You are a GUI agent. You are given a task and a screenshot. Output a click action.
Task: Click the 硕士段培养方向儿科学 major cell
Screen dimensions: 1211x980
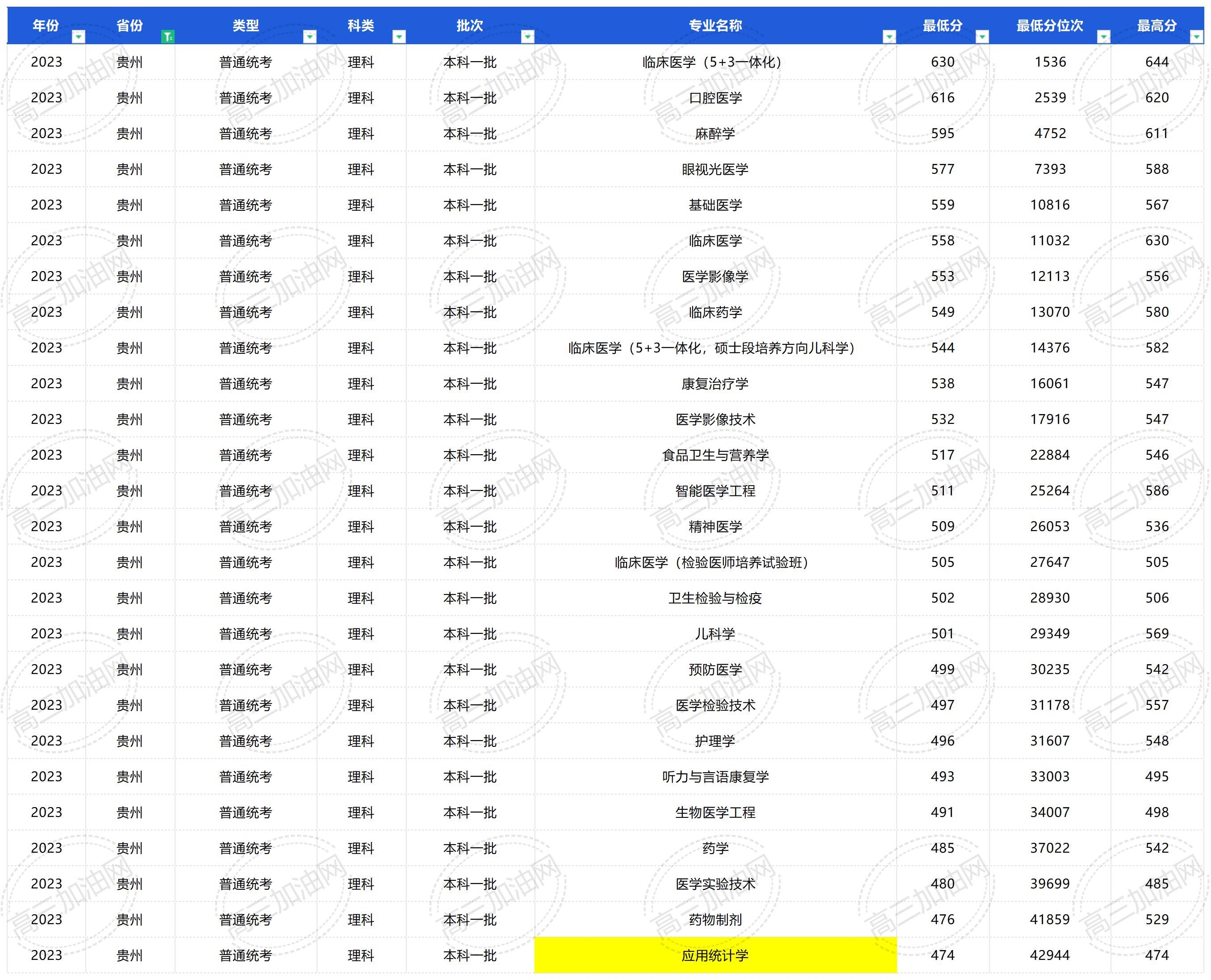click(715, 348)
